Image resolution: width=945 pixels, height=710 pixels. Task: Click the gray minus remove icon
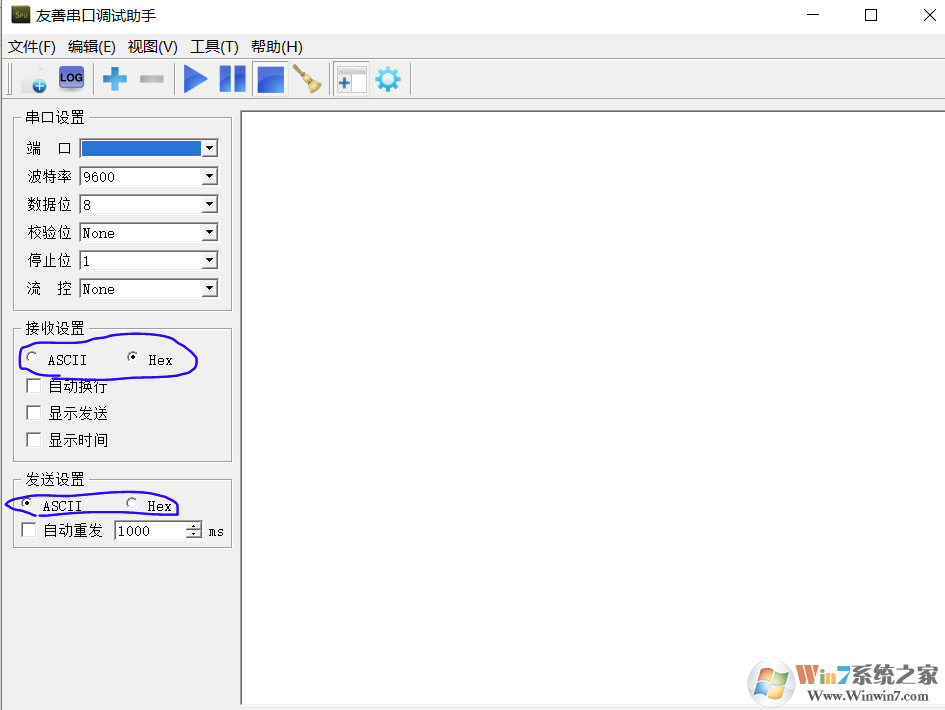click(x=152, y=79)
